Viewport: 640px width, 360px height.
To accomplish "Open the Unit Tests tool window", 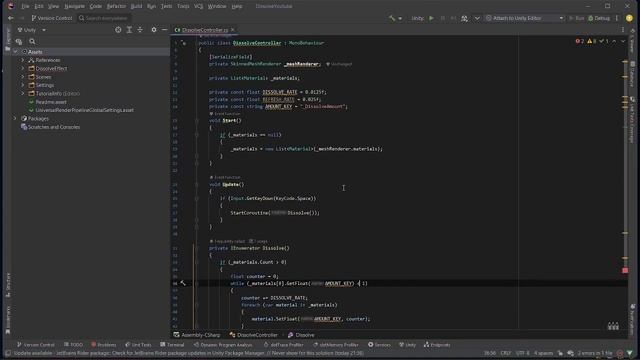I will 138,345.
